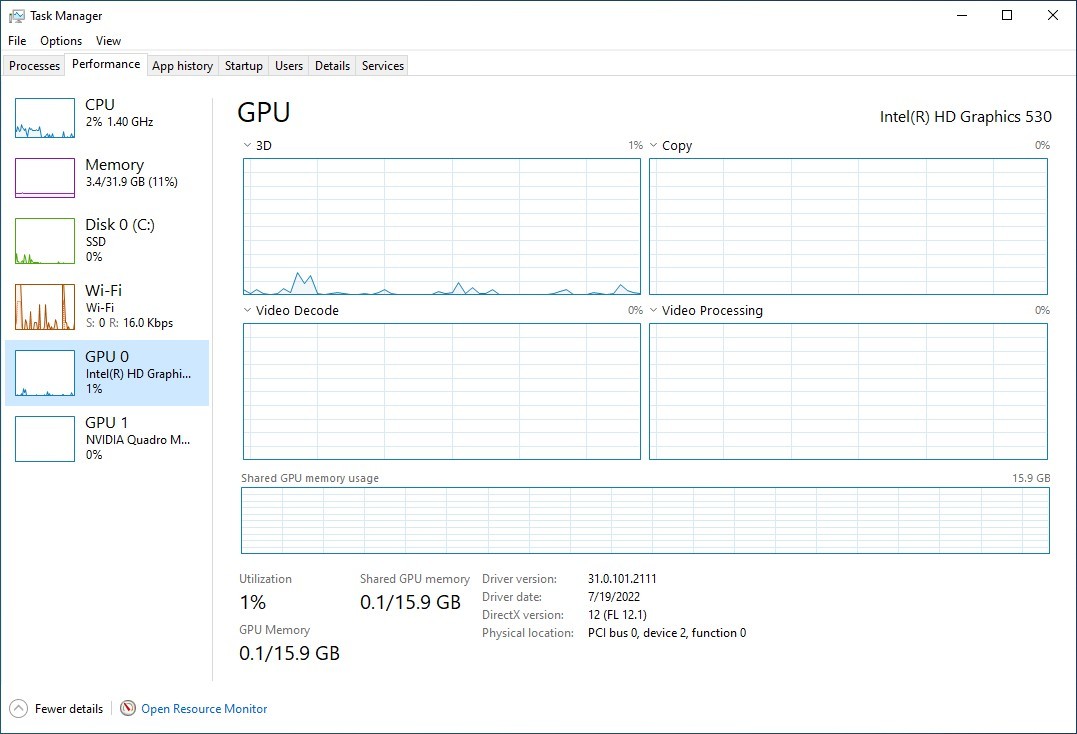
Task: Click the Fewer details up-arrow icon
Action: pos(19,708)
